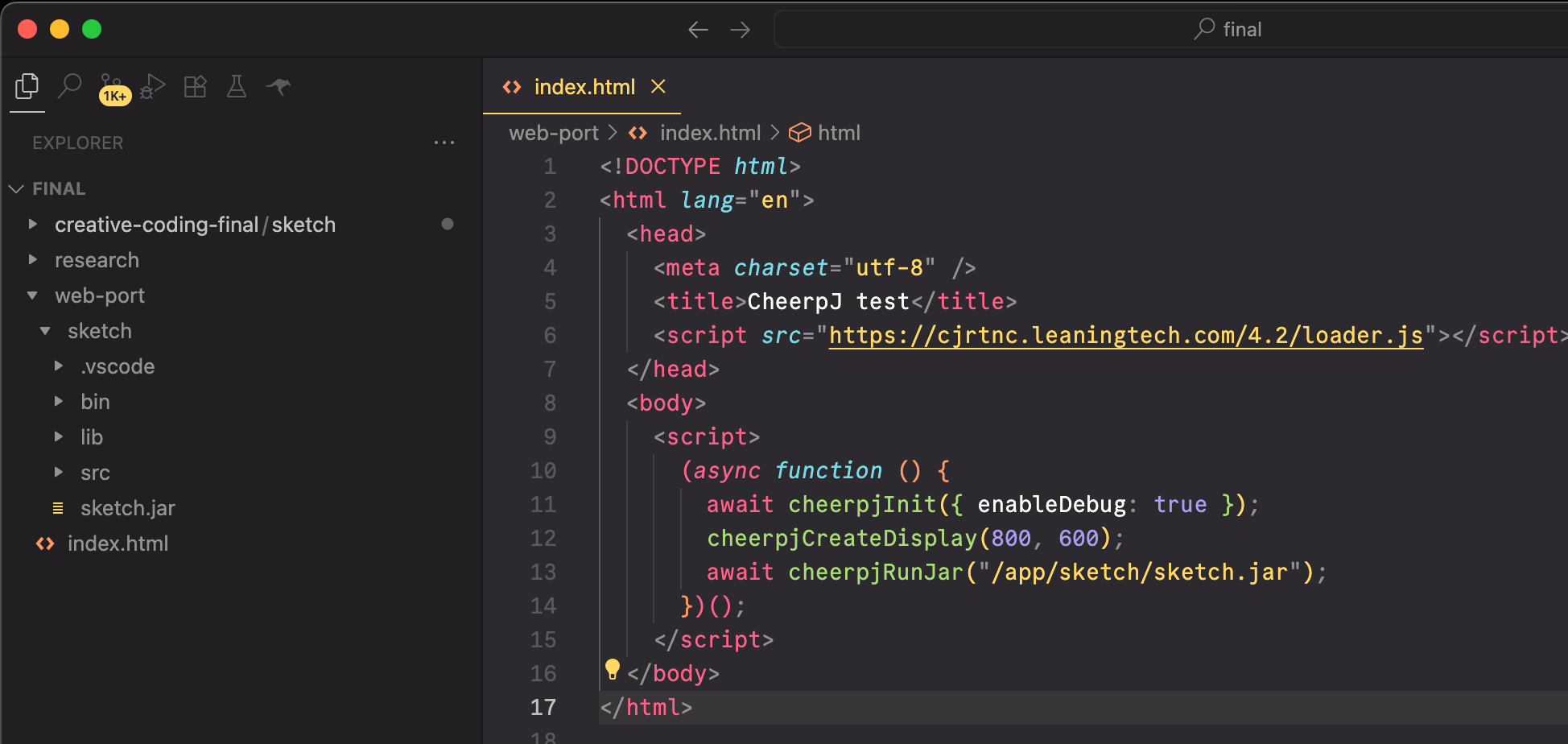Collapse the web-port folder
The height and width of the screenshot is (744, 1568).
[100, 296]
